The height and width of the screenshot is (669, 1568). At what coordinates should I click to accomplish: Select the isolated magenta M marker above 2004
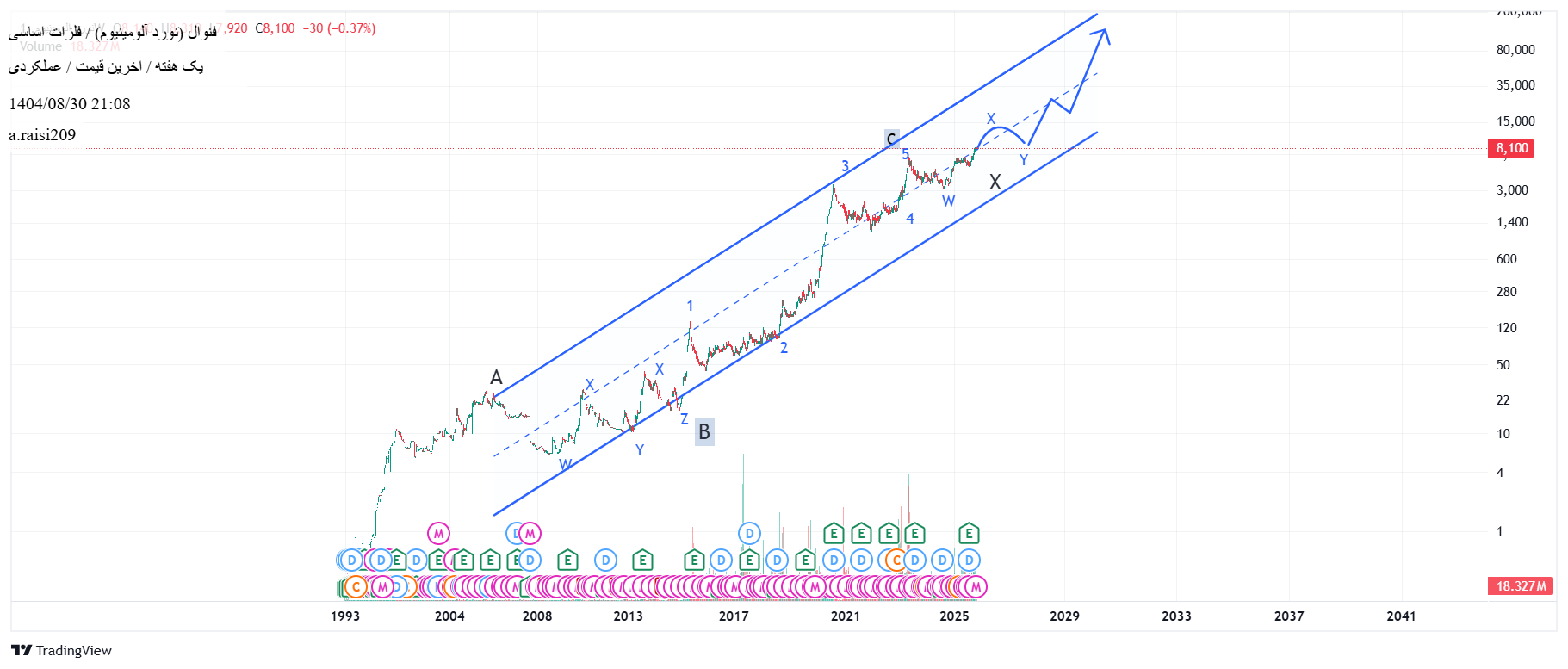(x=438, y=534)
